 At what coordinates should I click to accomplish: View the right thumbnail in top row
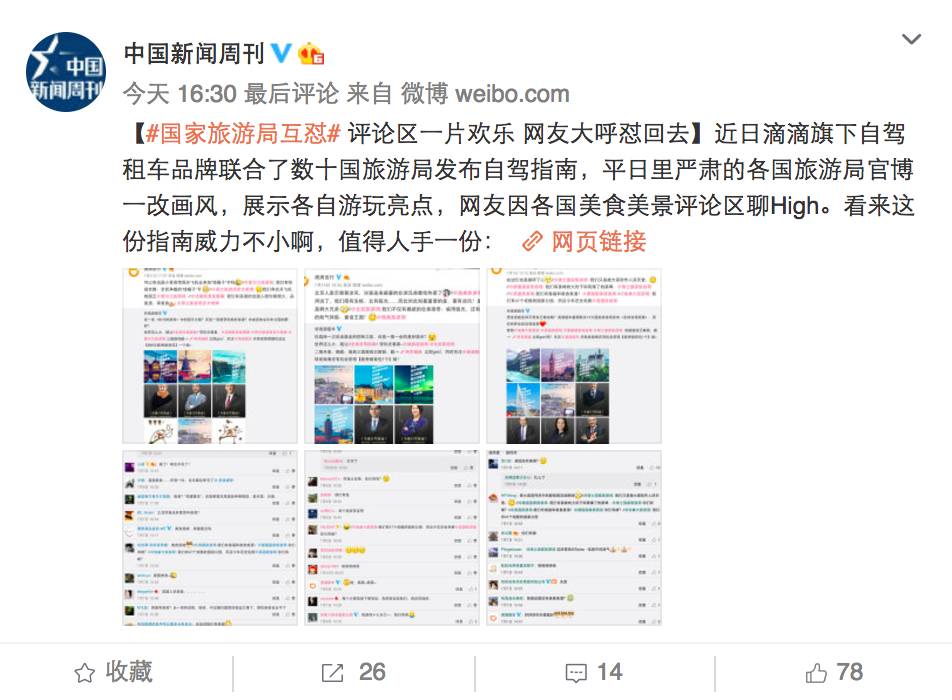(x=574, y=356)
